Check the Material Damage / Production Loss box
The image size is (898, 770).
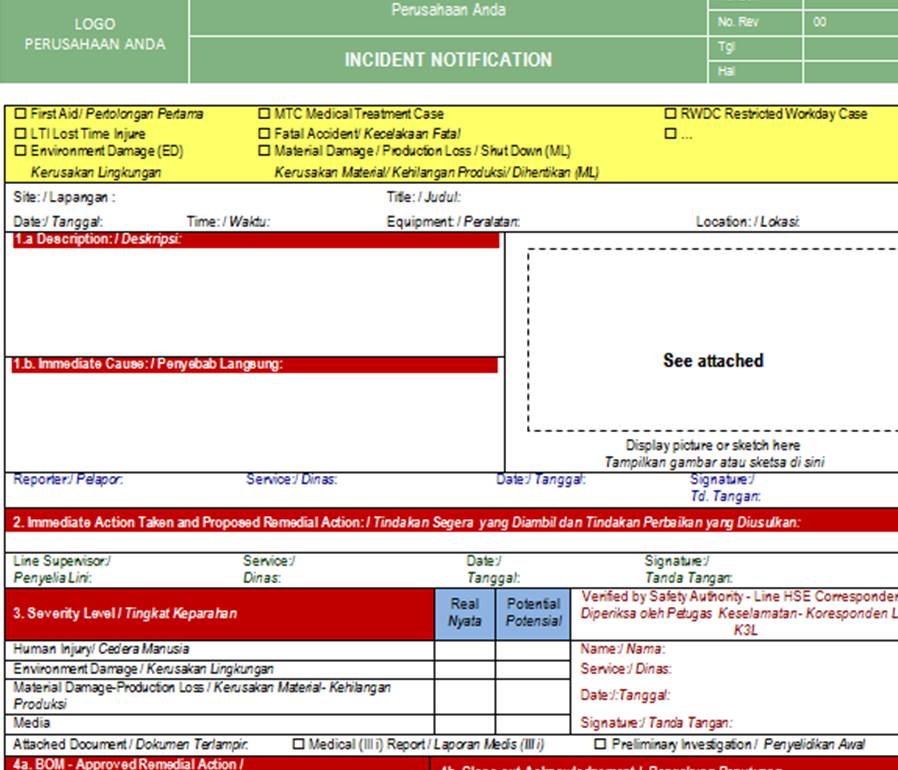[x=264, y=151]
